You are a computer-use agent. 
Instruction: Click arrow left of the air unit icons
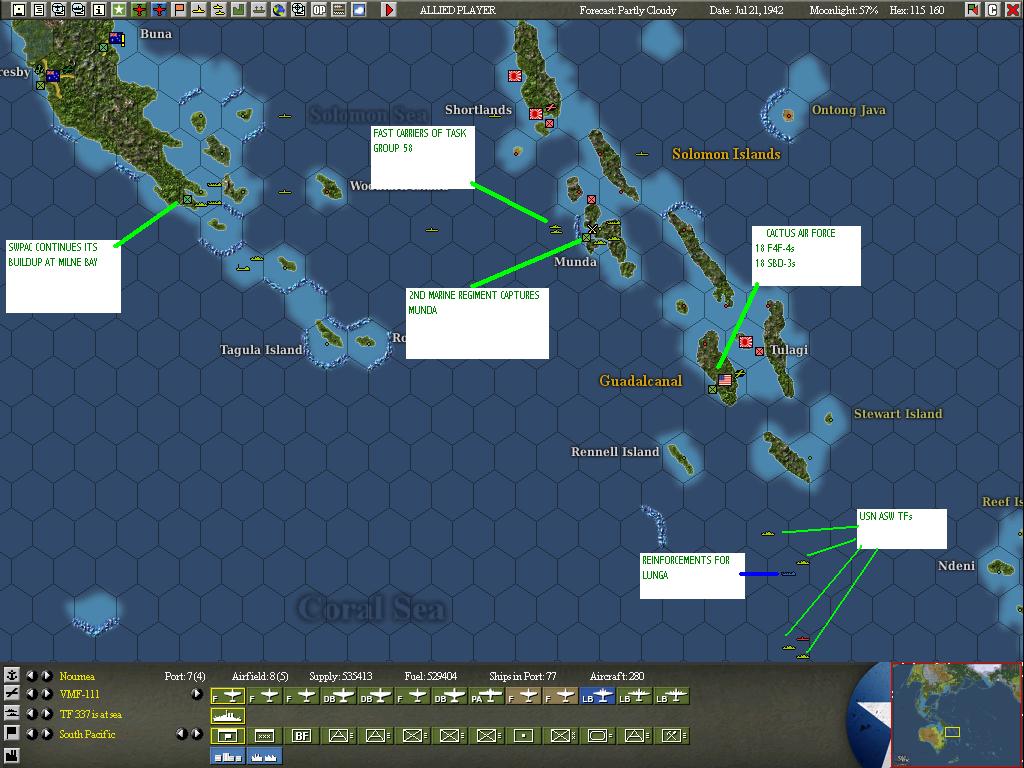tap(197, 694)
